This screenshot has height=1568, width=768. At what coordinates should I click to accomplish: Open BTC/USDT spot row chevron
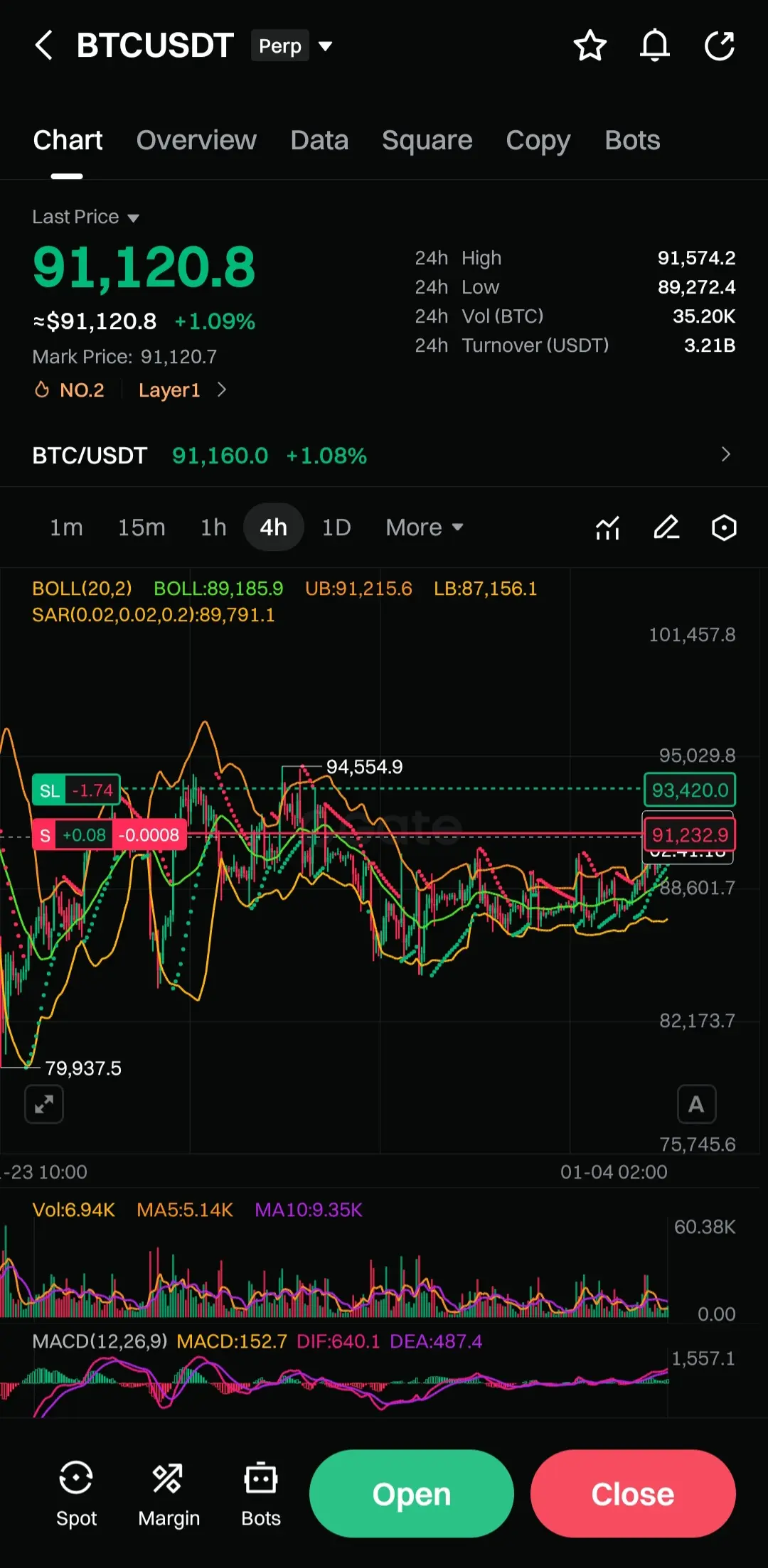click(725, 455)
